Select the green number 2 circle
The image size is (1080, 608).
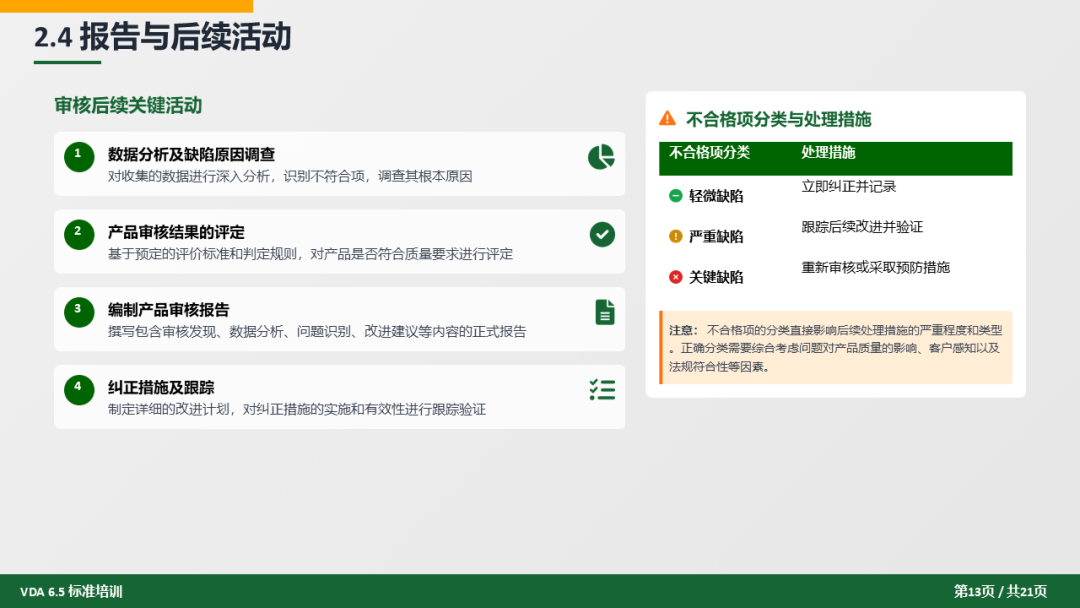(78, 234)
